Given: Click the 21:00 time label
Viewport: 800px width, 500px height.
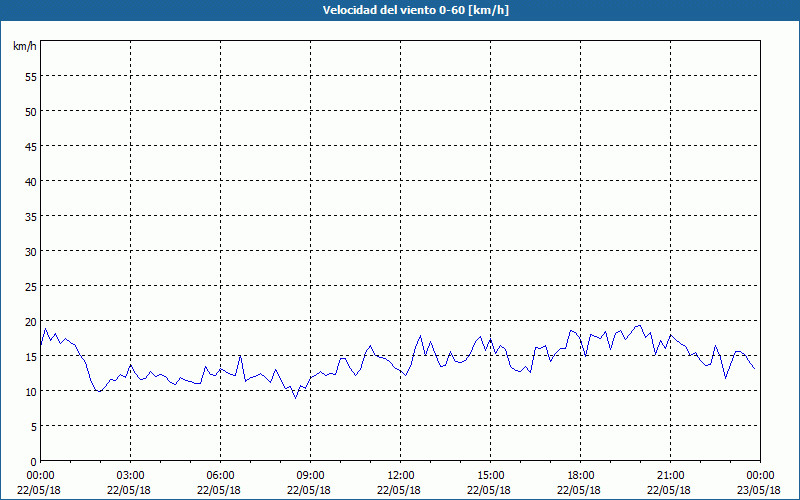Looking at the screenshot, I should click(670, 476).
